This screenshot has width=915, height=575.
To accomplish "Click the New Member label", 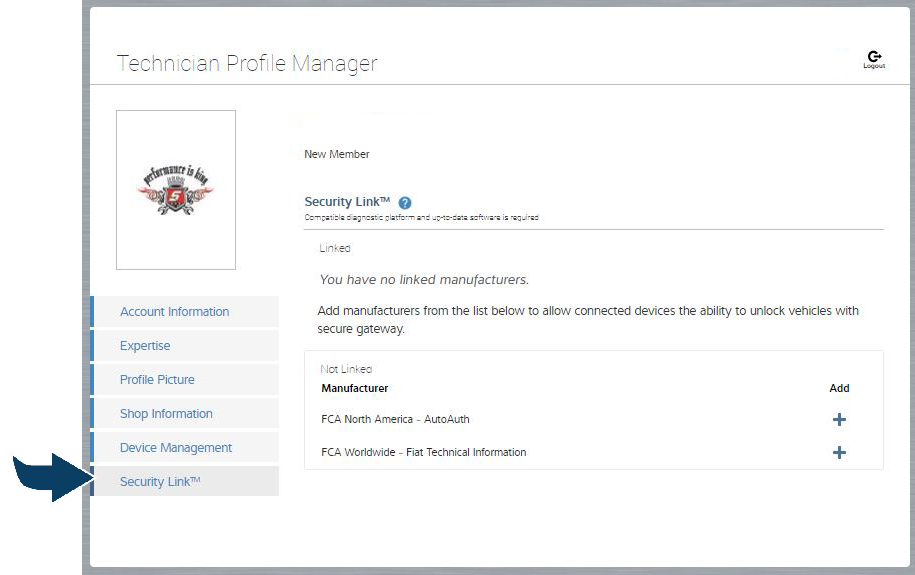I will 337,155.
